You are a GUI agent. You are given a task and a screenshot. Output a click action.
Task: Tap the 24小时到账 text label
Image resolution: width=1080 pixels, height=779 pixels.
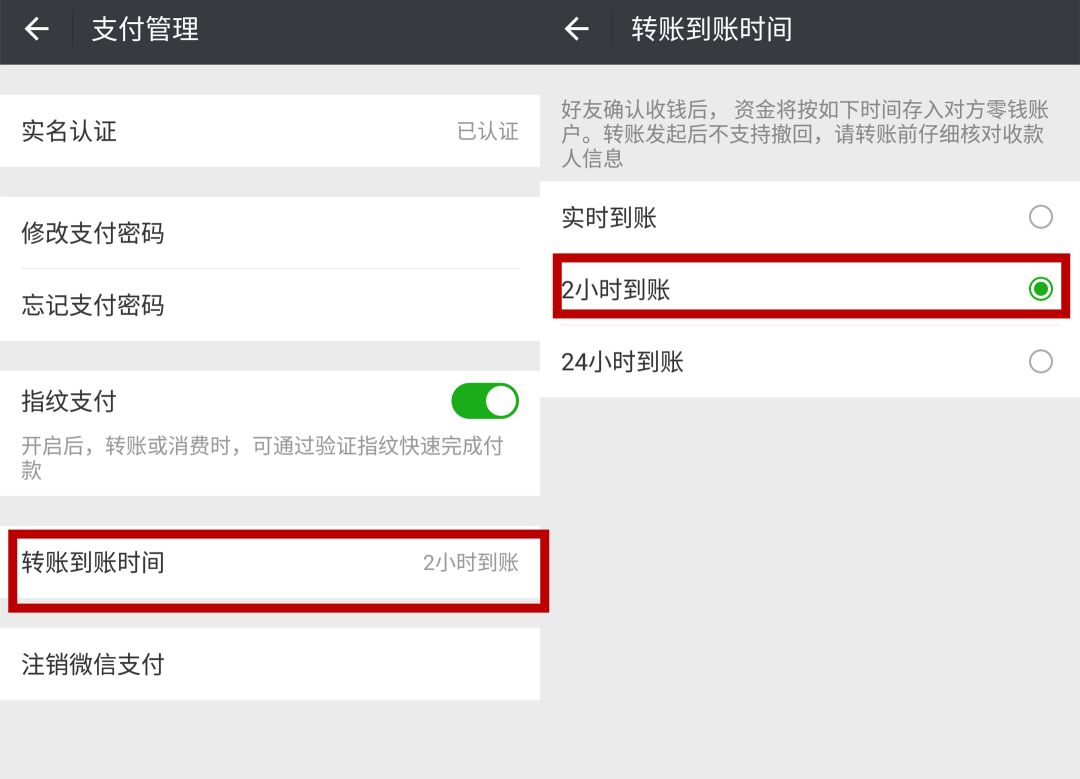point(622,362)
